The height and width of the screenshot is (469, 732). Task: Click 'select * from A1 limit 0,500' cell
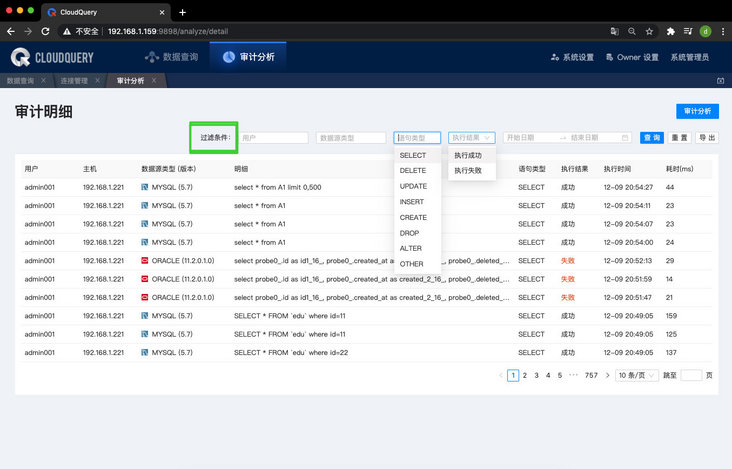(278, 187)
